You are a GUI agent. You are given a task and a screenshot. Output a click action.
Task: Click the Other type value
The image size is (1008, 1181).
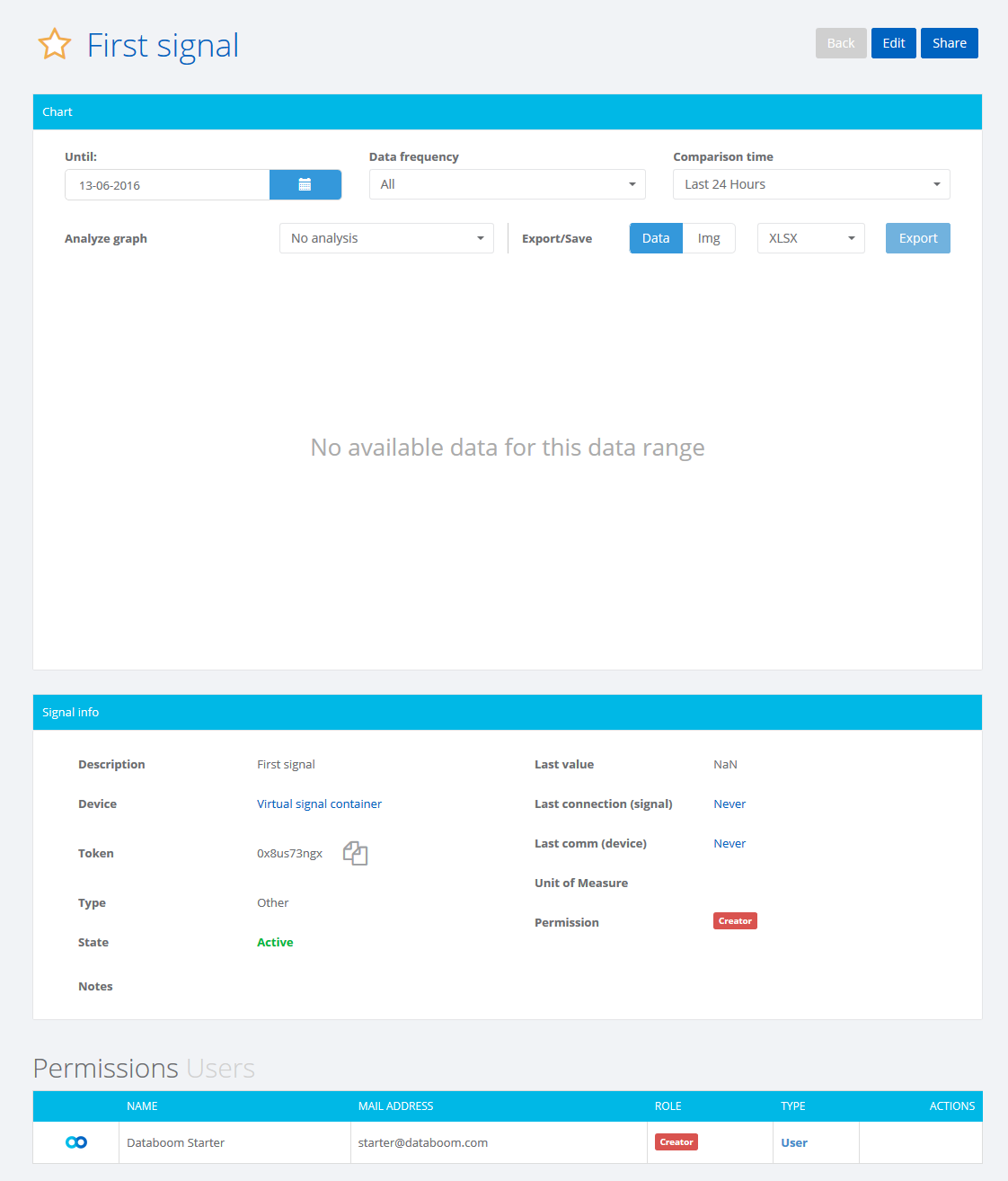pyautogui.click(x=272, y=902)
